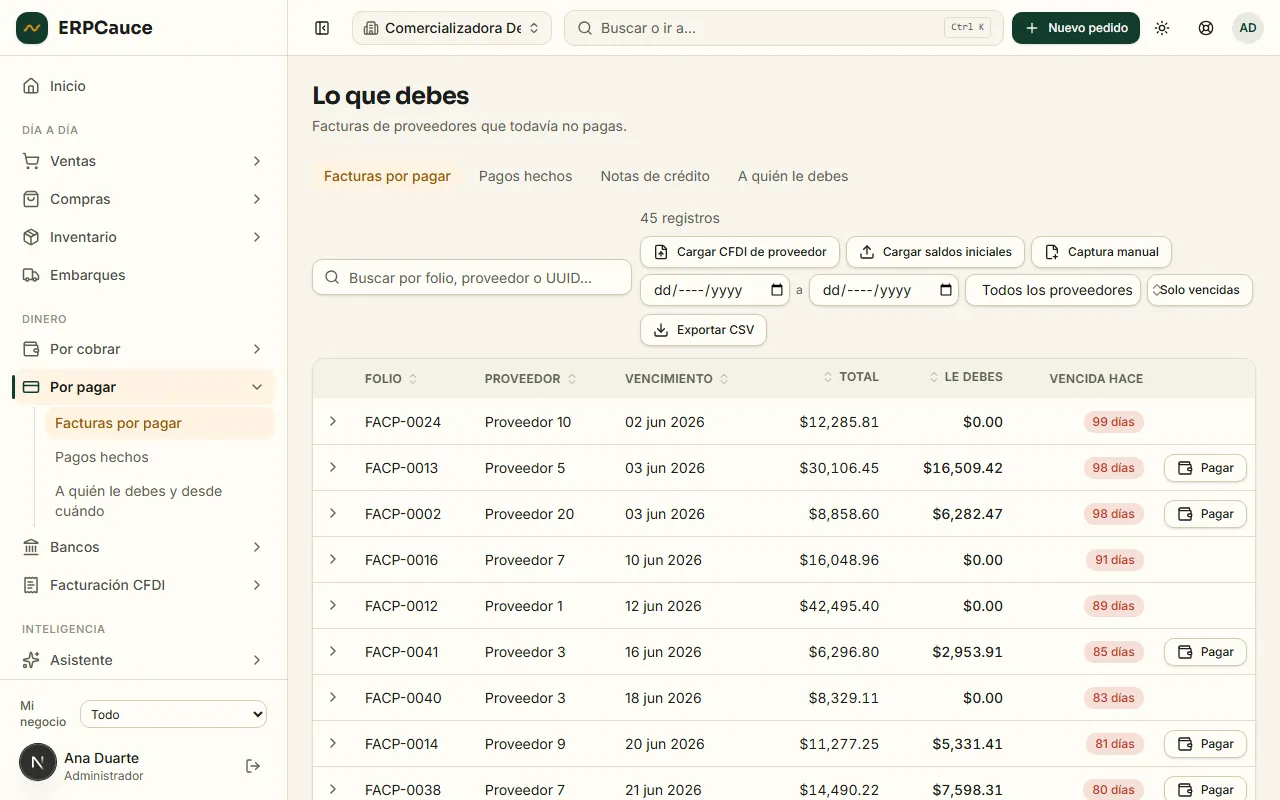The height and width of the screenshot is (800, 1280).
Task: Click the FACP-0016 folio cell
Action: [401, 560]
